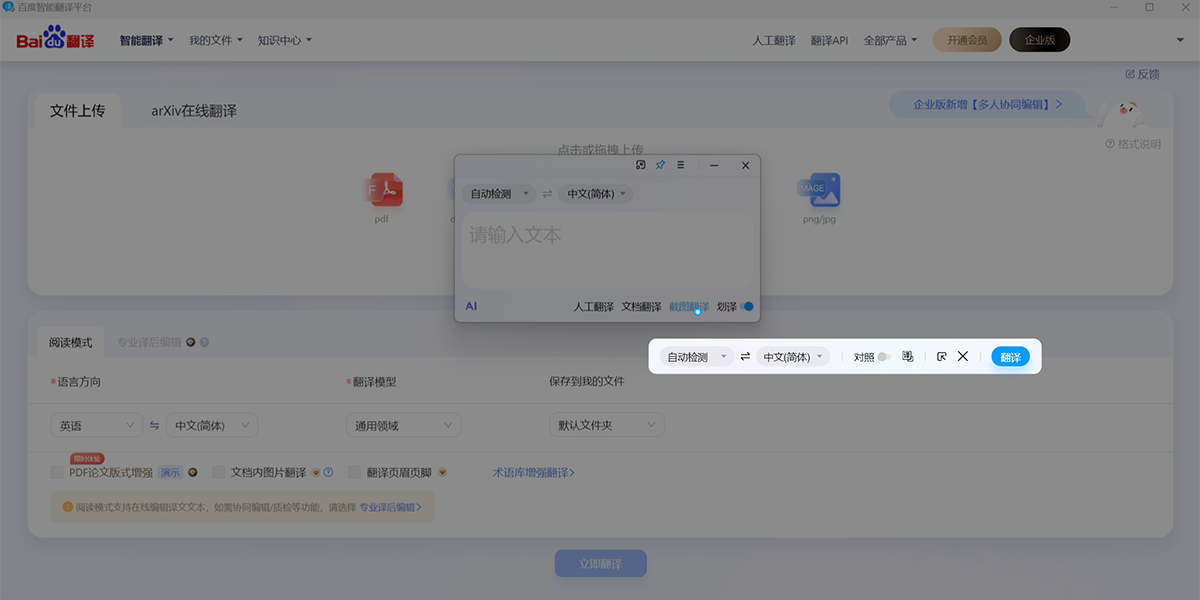Switch to the 专业译后编辑 tab
Screen dimensions: 1200x600
tap(149, 342)
